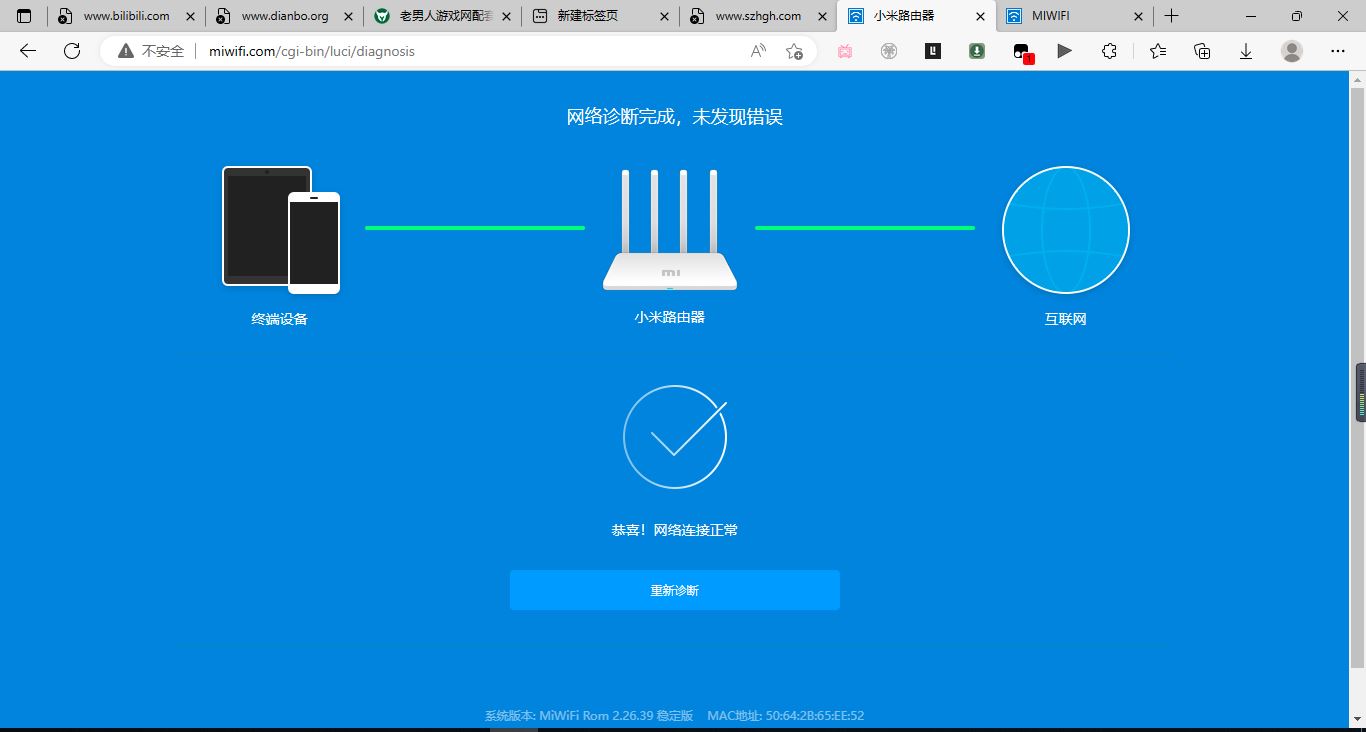
Task: Switch to the 新建标签页 tab
Action: coord(600,16)
